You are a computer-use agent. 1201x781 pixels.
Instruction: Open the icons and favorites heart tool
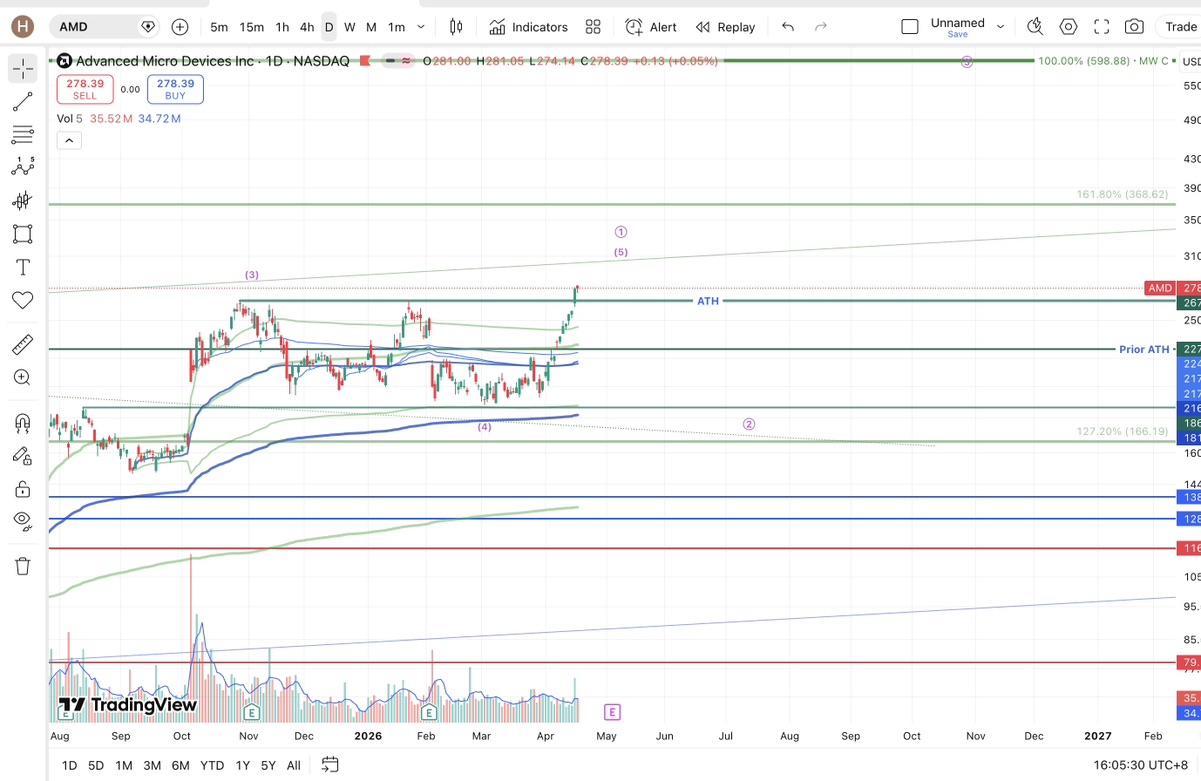tap(22, 300)
